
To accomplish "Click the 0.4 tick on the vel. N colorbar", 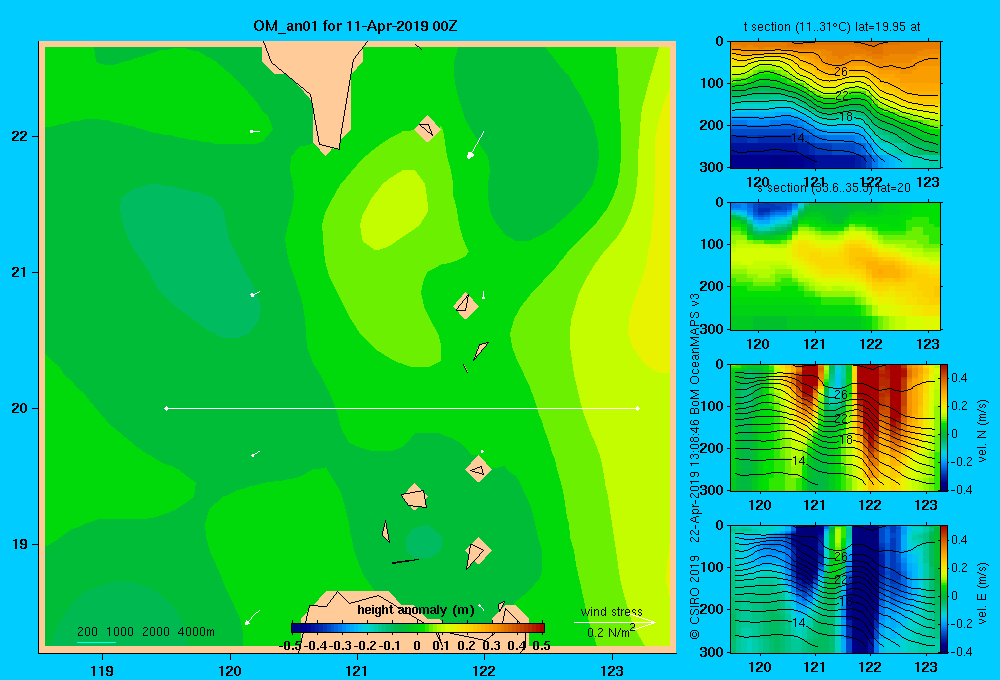I will [960, 378].
